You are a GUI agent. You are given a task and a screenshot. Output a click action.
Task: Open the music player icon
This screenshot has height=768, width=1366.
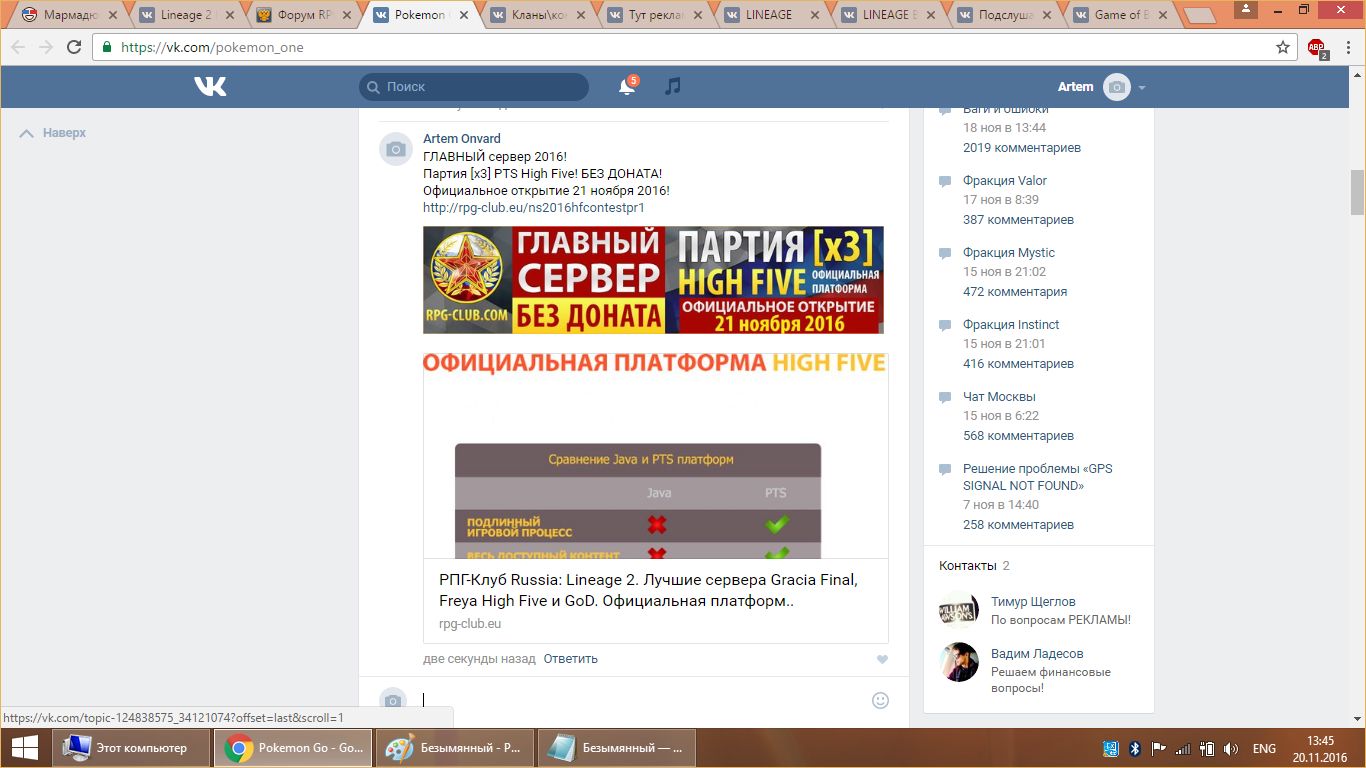(673, 87)
